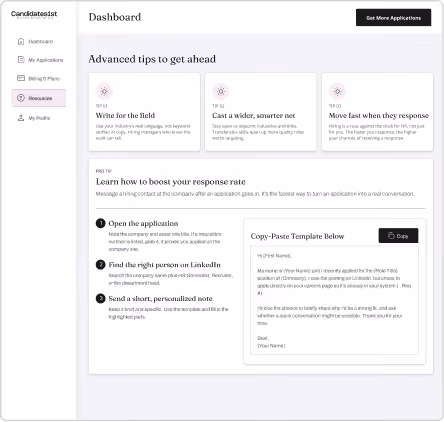444x422 pixels.
Task: Copy the message template with Copy button
Action: pos(398,236)
